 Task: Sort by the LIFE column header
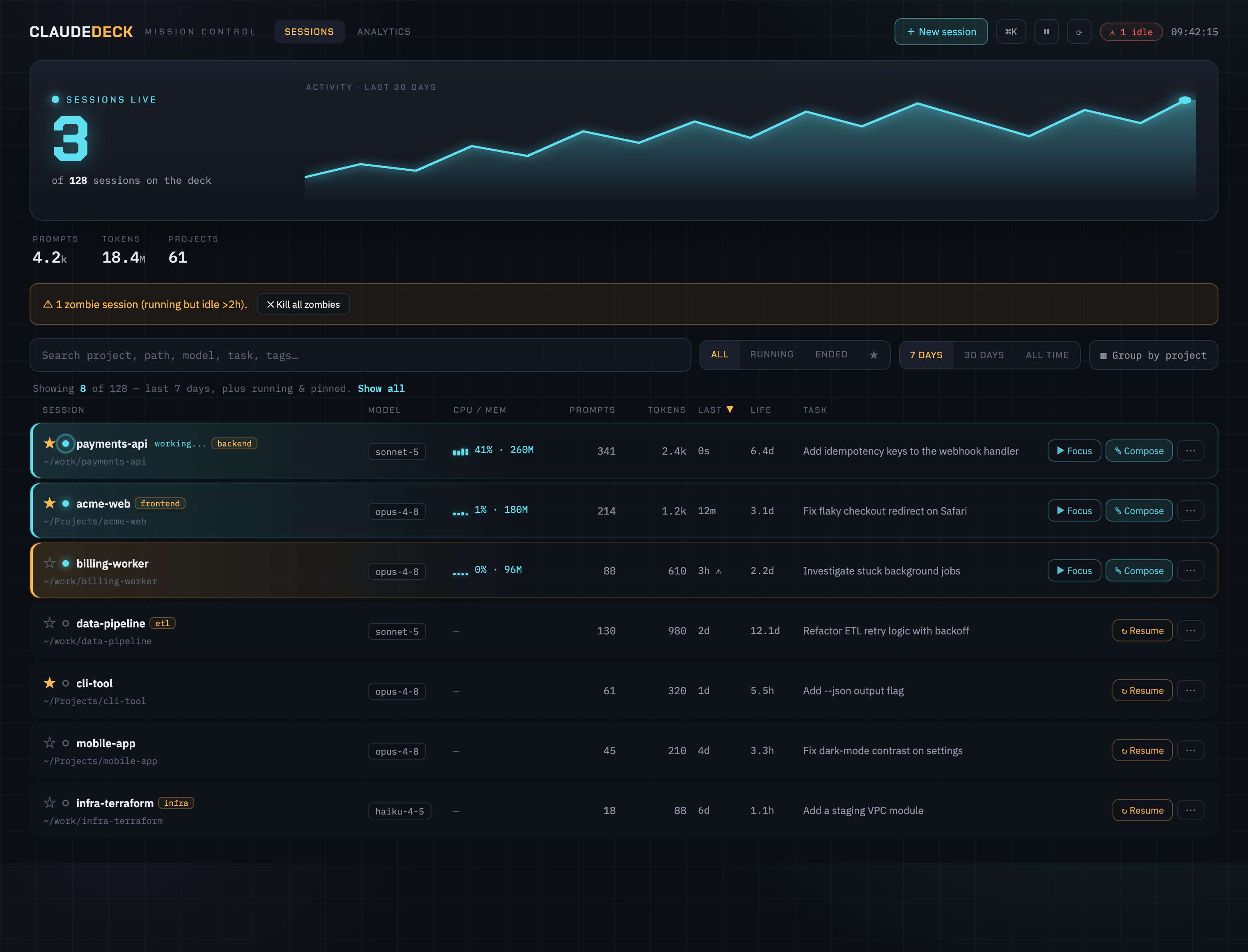click(761, 410)
